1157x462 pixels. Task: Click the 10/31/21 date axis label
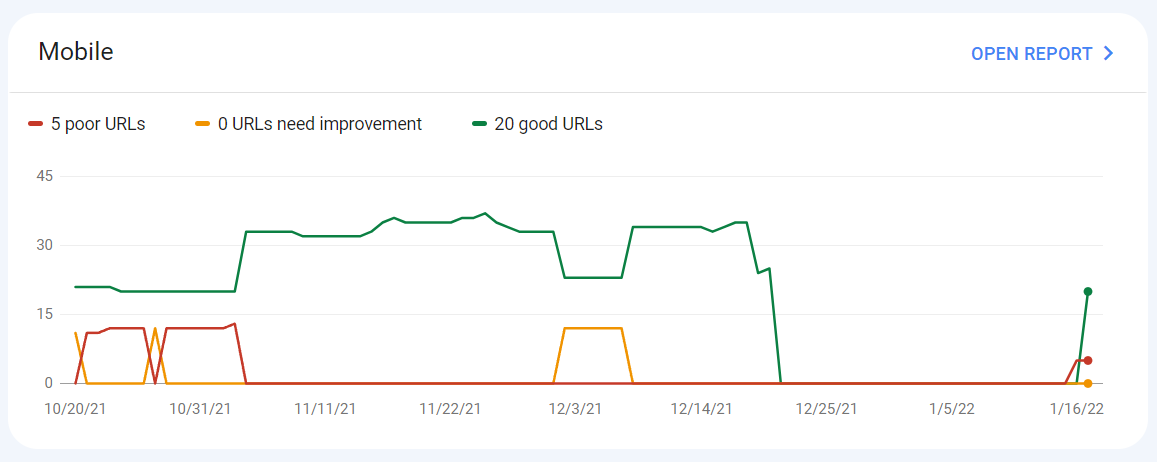(x=200, y=409)
